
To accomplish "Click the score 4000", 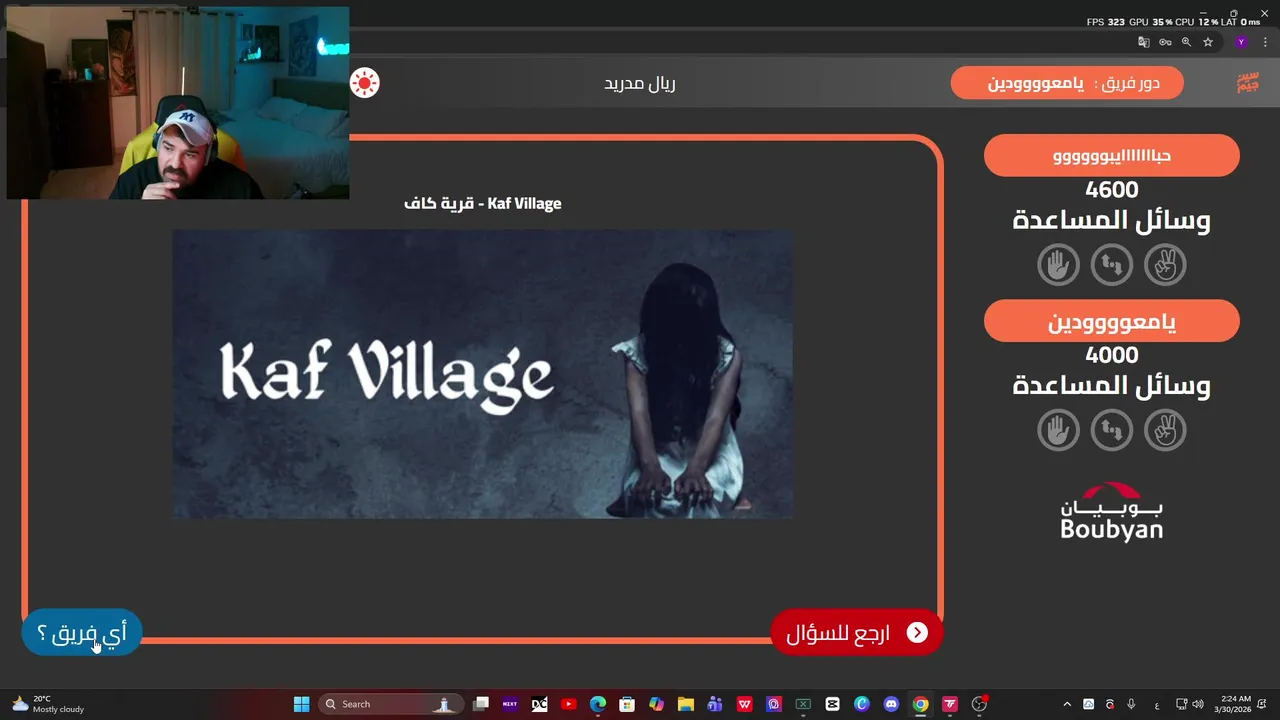I will 1112,355.
